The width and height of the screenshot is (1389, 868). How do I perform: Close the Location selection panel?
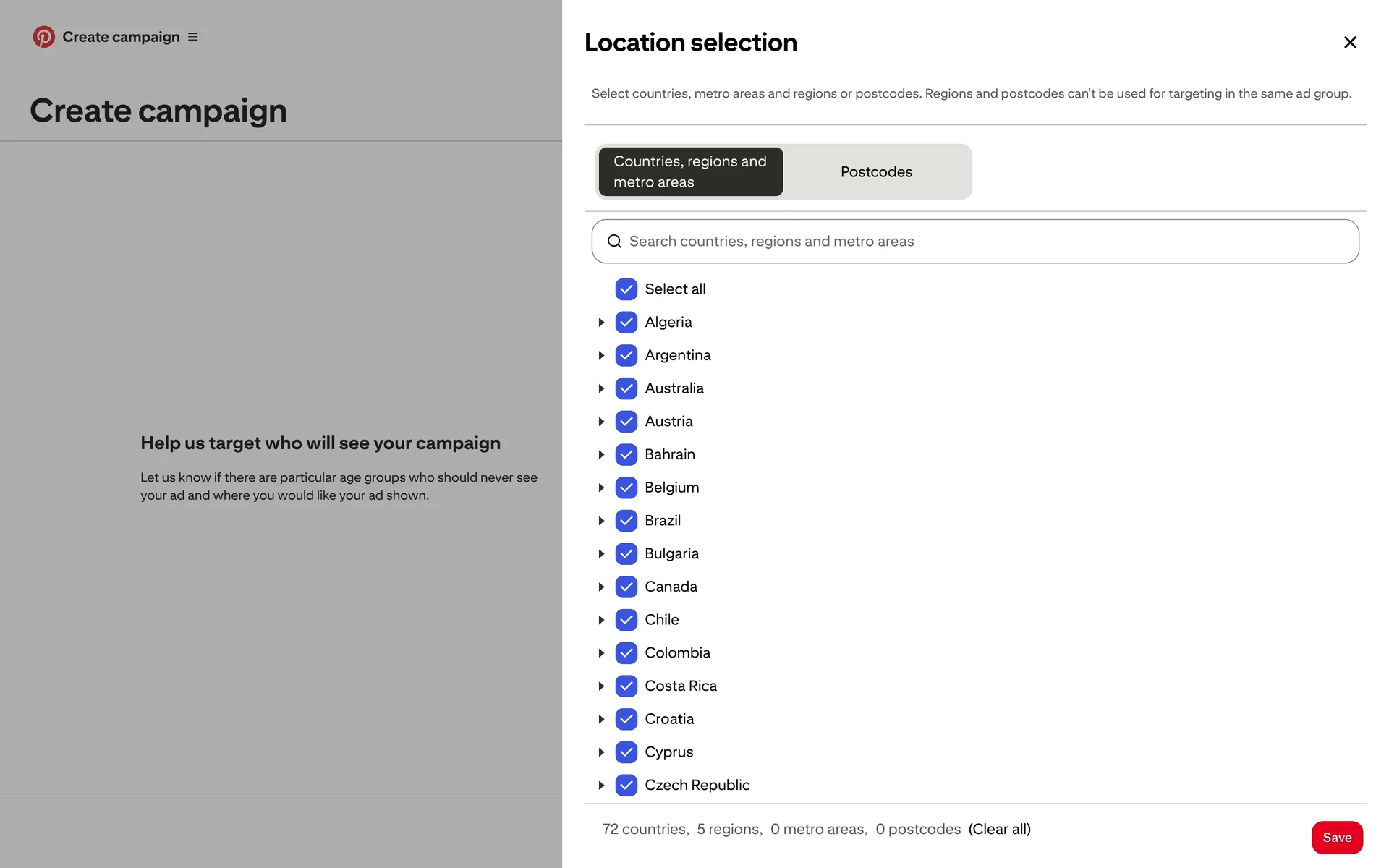pyautogui.click(x=1349, y=43)
